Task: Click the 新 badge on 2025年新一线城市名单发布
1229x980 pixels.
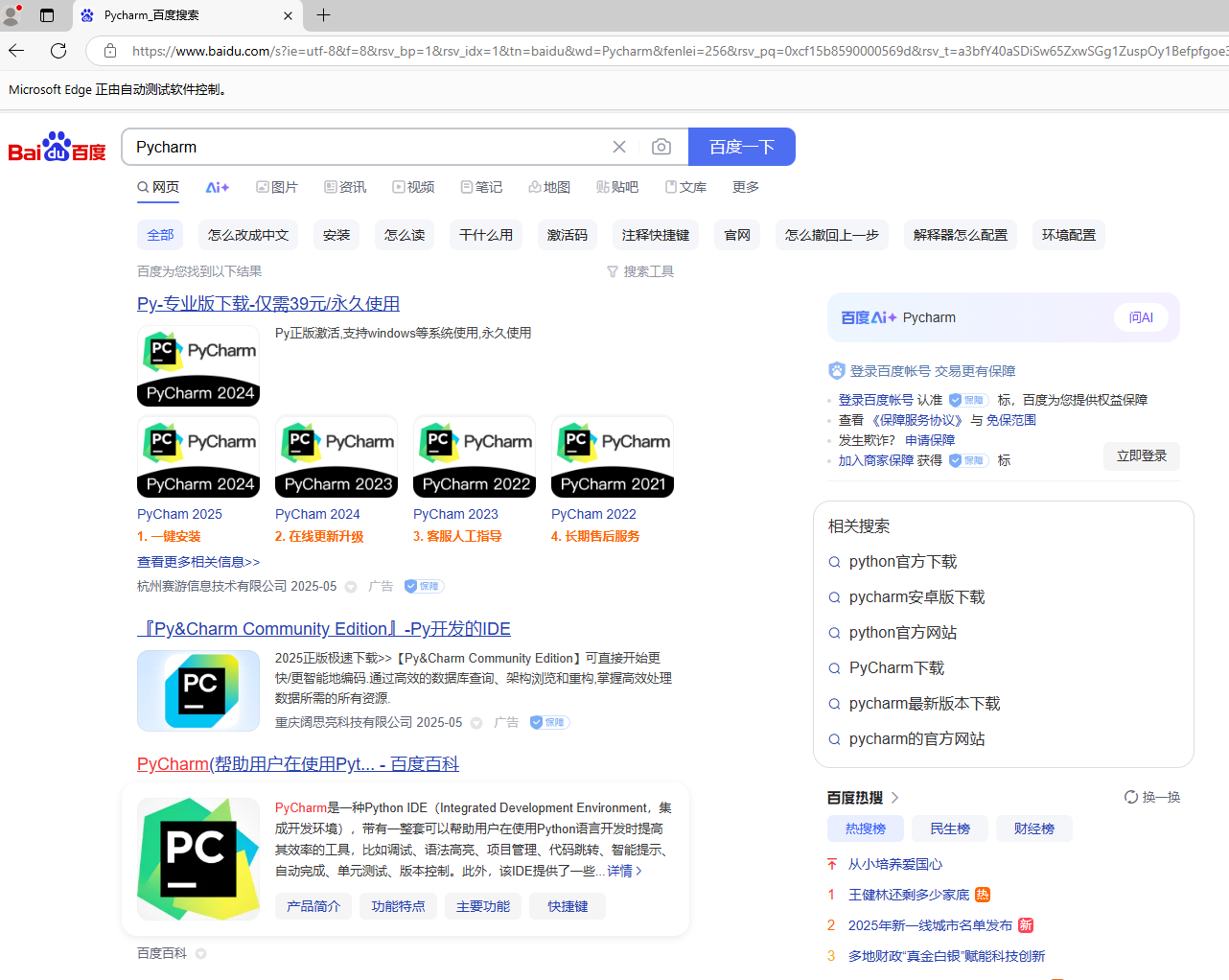Action: pyautogui.click(x=1026, y=925)
